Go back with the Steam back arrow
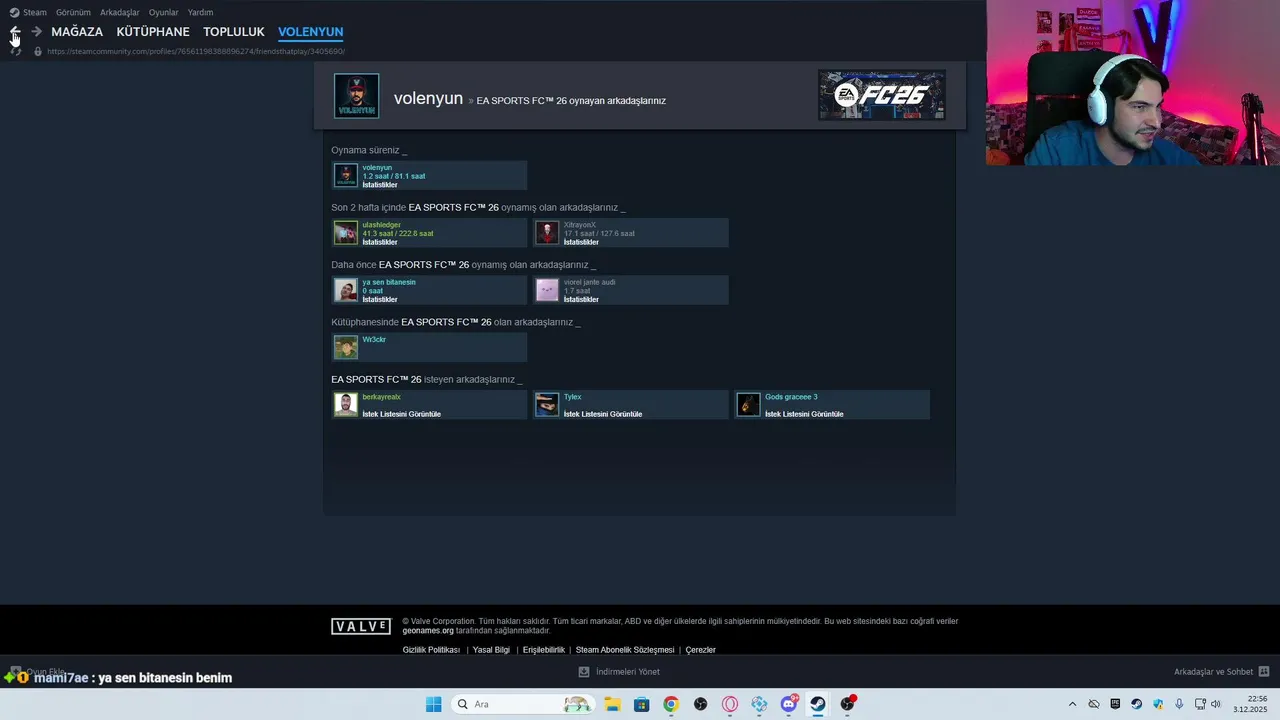Image resolution: width=1280 pixels, height=720 pixels. [14, 32]
